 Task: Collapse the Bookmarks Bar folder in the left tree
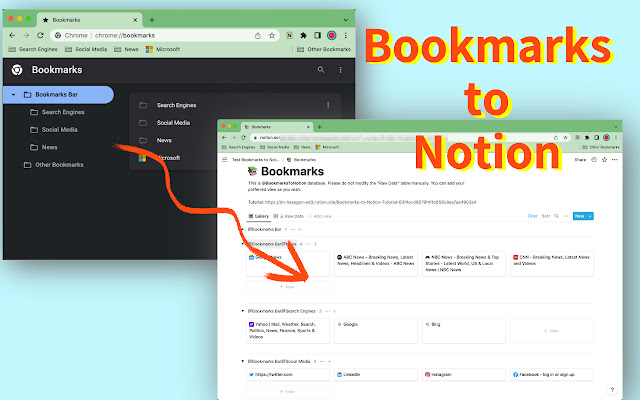pos(13,95)
